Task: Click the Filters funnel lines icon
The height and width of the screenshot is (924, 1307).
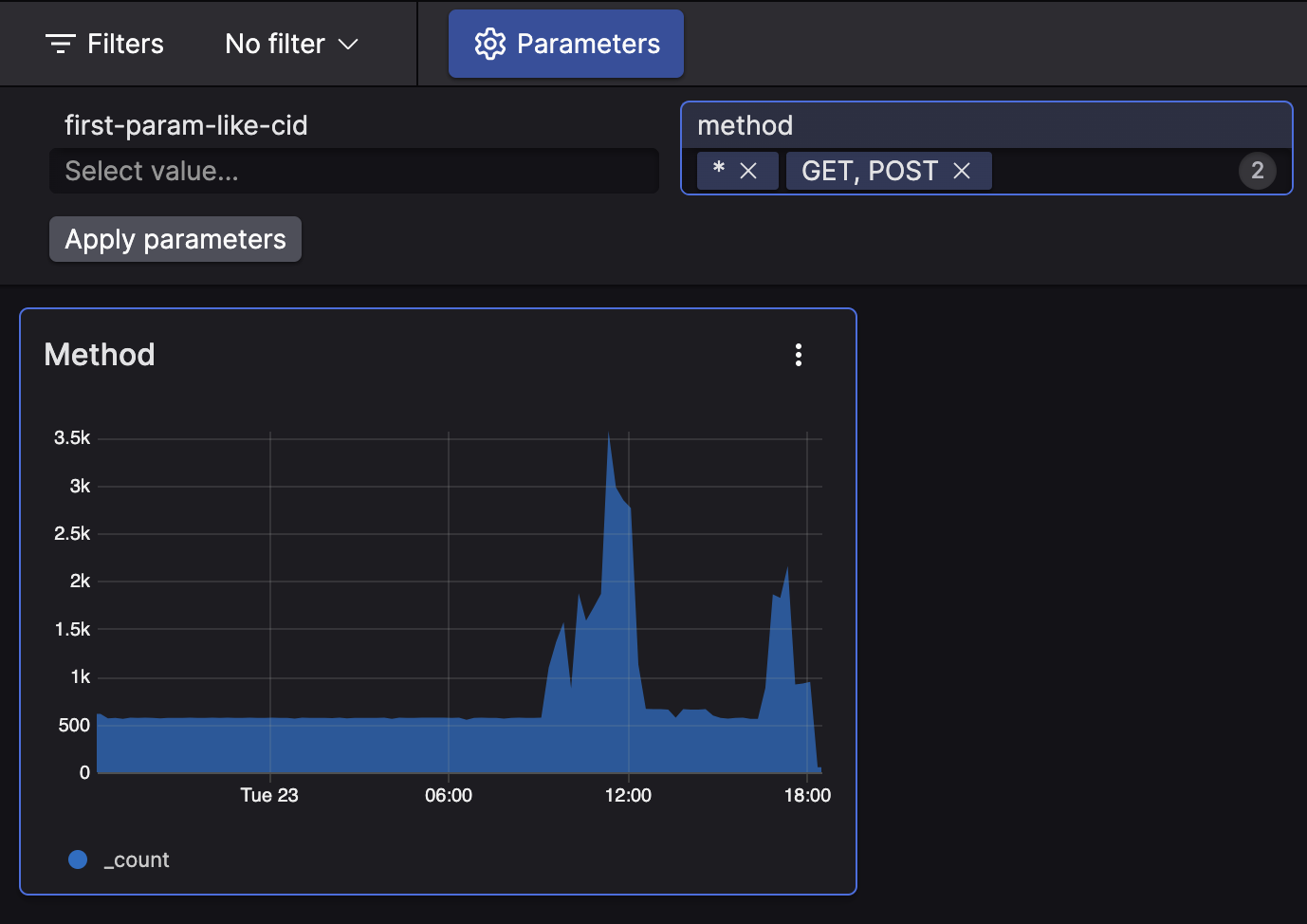Action: [x=61, y=44]
